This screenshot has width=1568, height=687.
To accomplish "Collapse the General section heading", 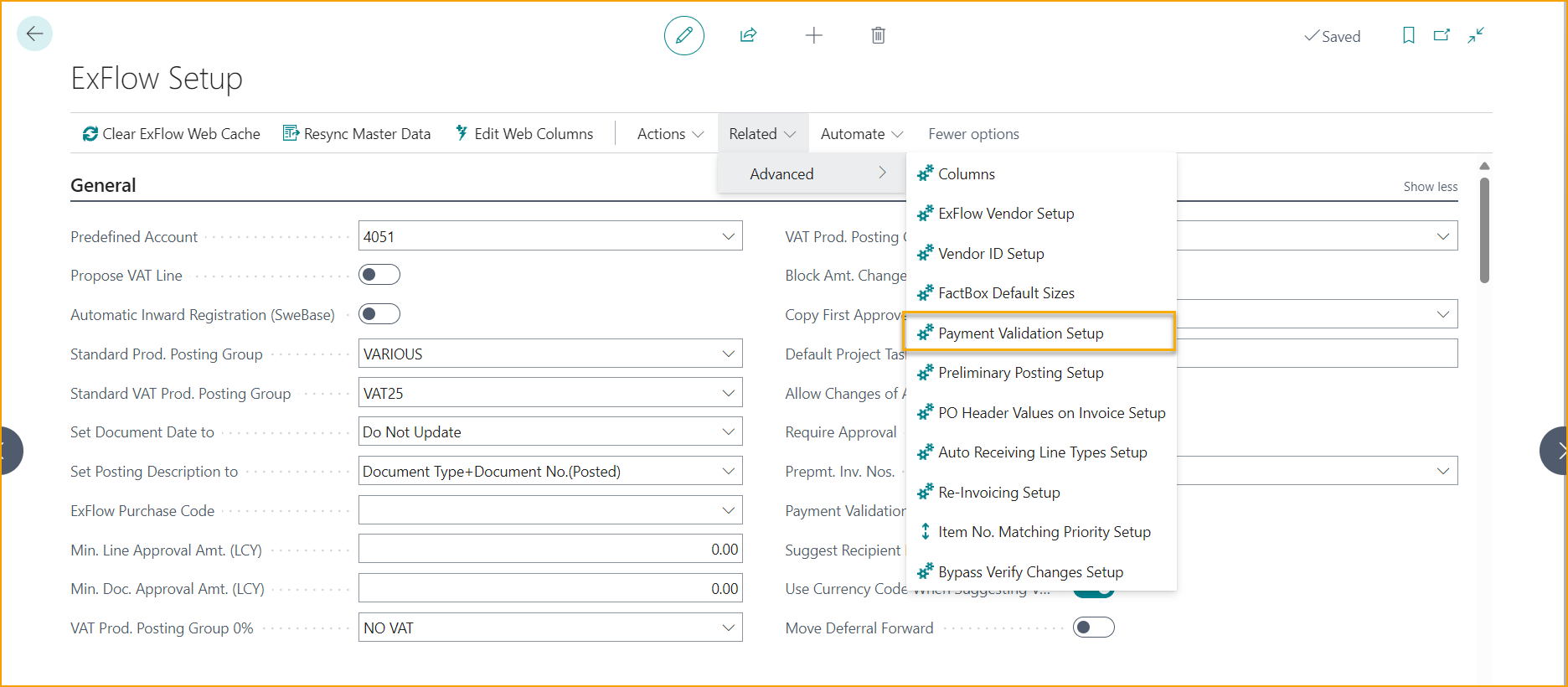I will coord(103,185).
